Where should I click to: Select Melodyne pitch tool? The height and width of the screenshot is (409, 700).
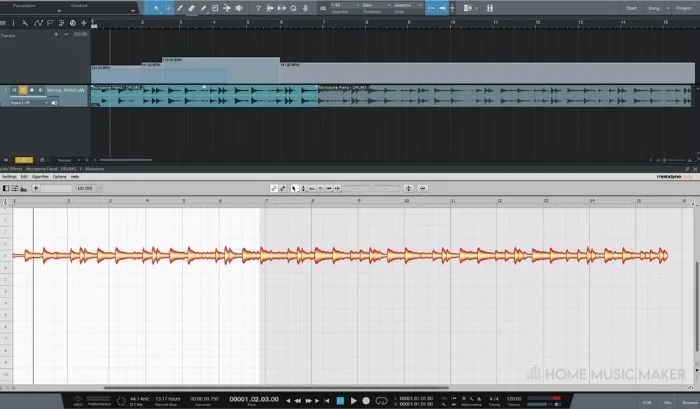303,188
